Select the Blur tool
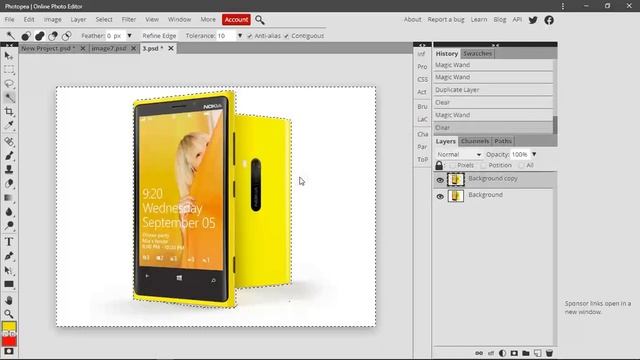Image resolution: width=640 pixels, height=360 pixels. (9, 212)
